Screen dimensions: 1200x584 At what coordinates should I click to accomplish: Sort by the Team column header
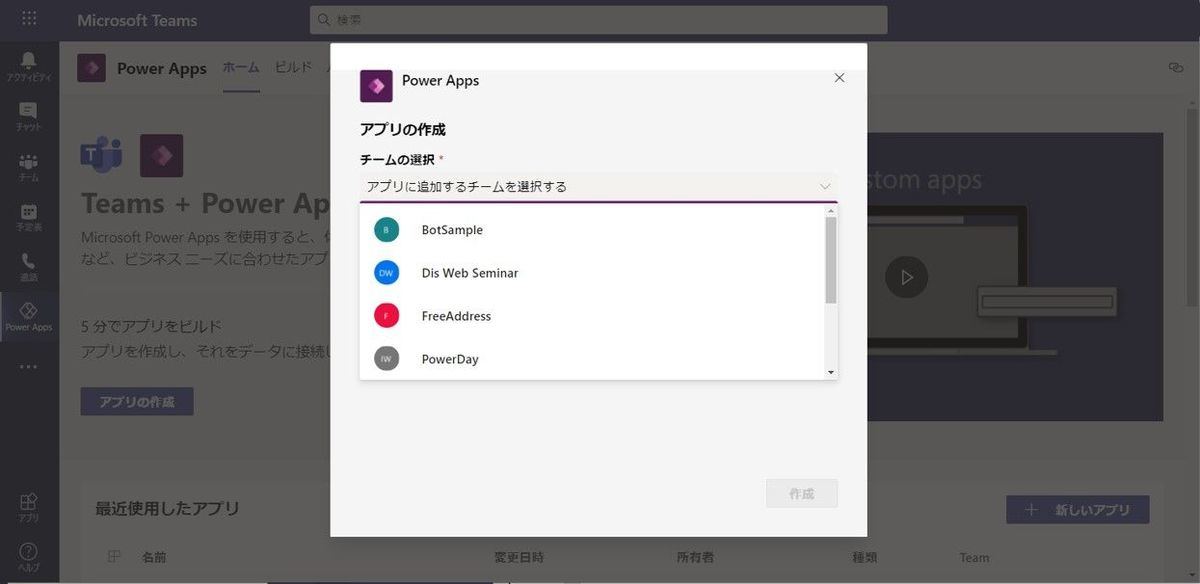click(974, 558)
